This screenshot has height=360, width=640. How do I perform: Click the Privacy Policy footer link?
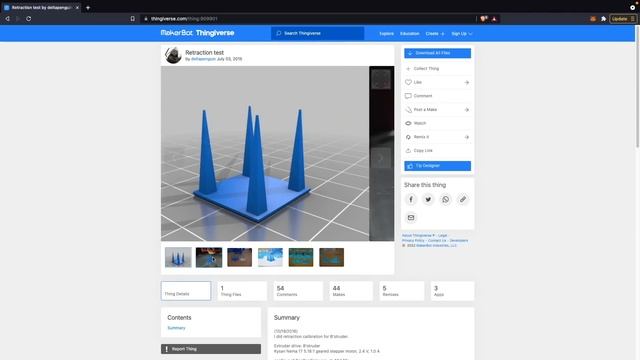coord(413,240)
